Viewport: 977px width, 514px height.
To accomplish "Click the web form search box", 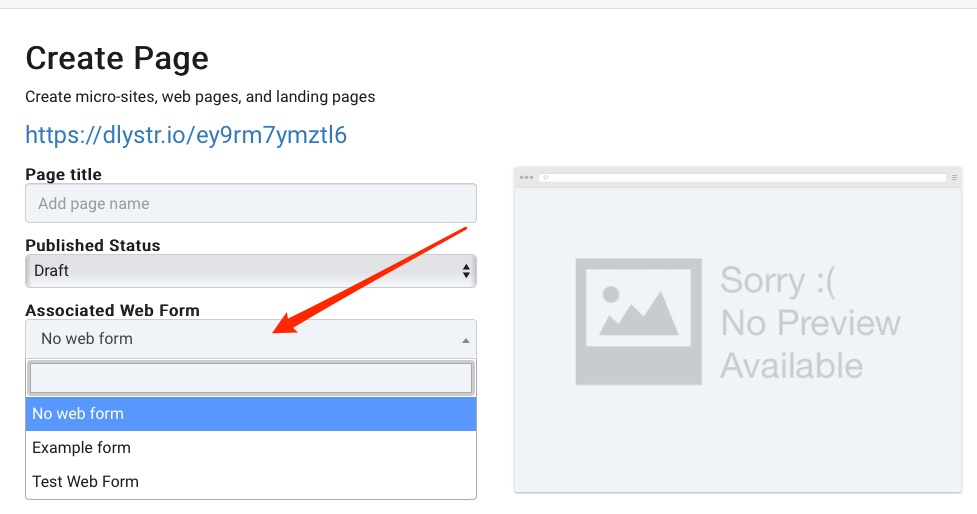I will click(250, 378).
